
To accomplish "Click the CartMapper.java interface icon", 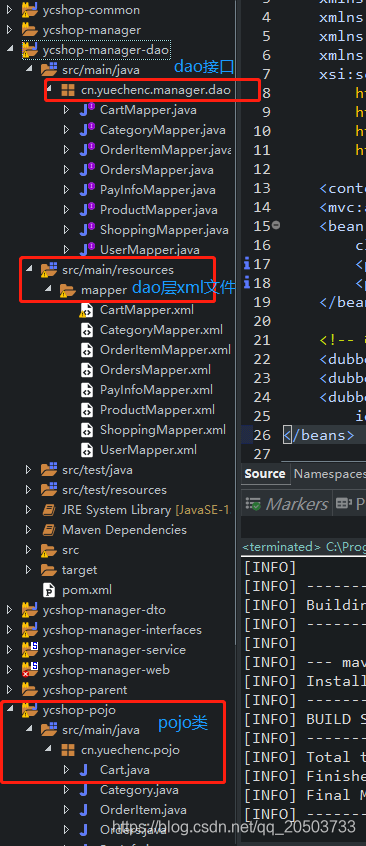I will pyautogui.click(x=86, y=110).
